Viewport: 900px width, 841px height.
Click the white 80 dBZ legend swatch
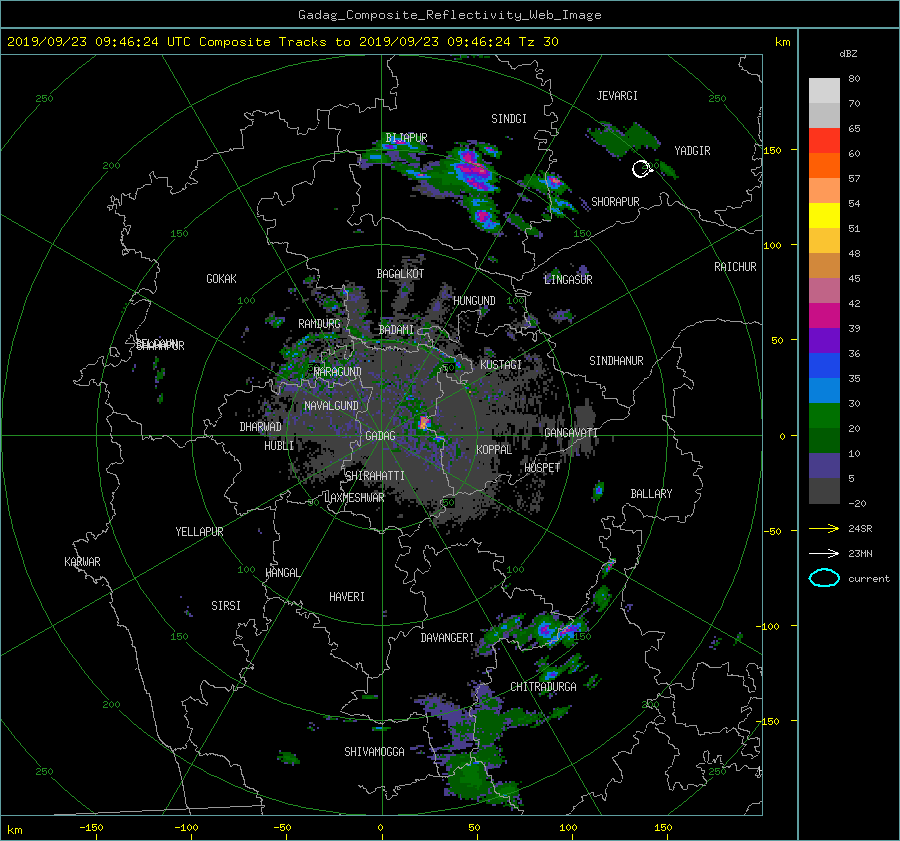(x=824, y=90)
